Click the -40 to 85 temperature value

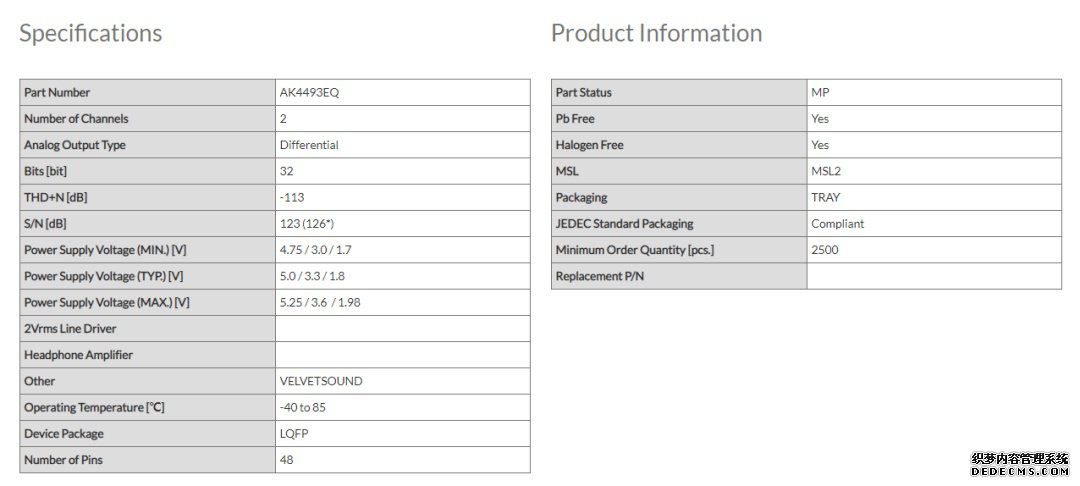point(303,408)
